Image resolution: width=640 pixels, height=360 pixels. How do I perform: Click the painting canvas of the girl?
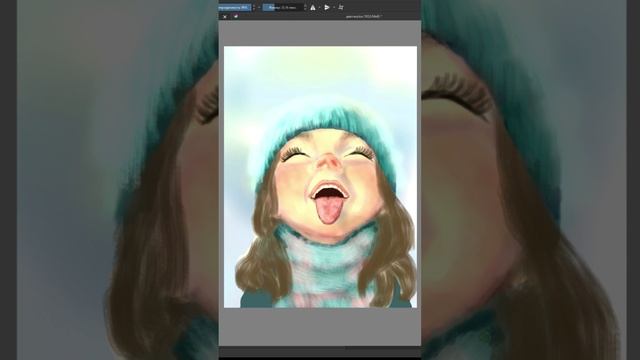pyautogui.click(x=320, y=177)
